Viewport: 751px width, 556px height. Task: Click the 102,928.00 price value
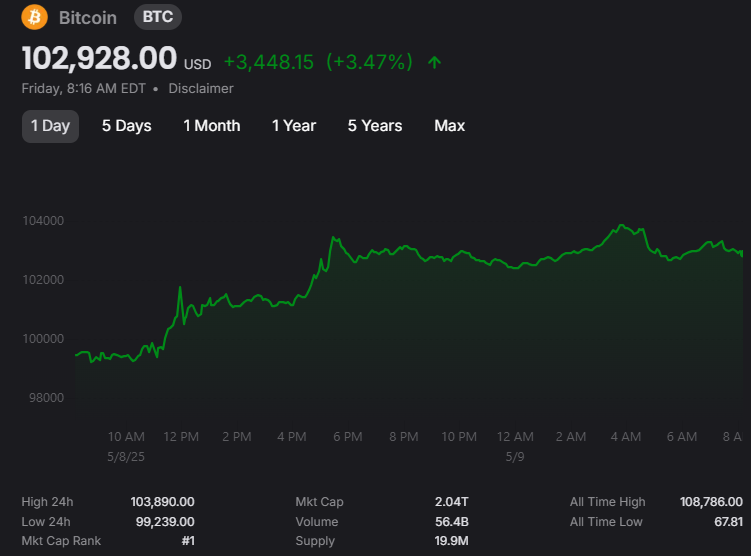click(99, 58)
